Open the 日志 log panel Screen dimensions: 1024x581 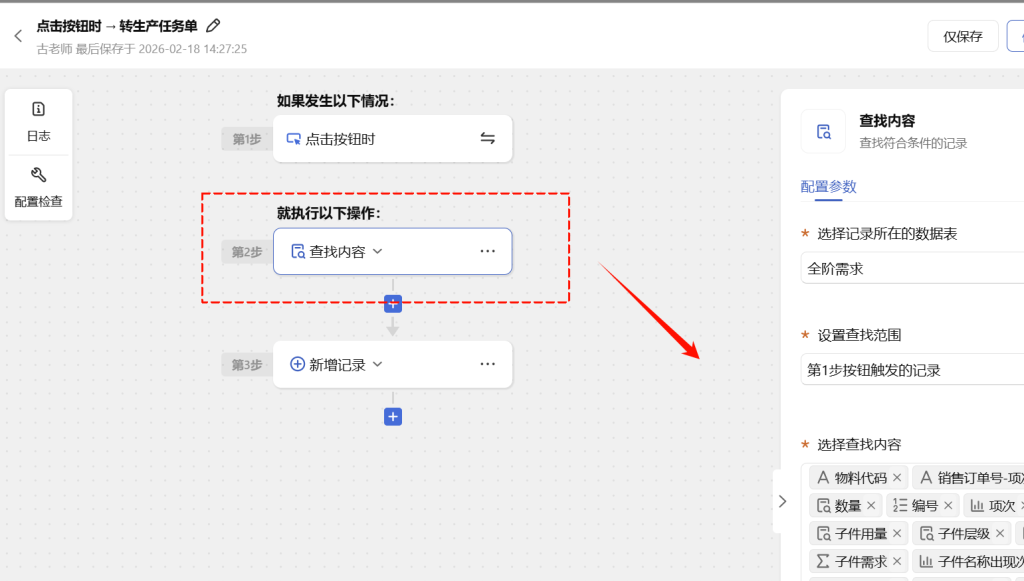[39, 122]
